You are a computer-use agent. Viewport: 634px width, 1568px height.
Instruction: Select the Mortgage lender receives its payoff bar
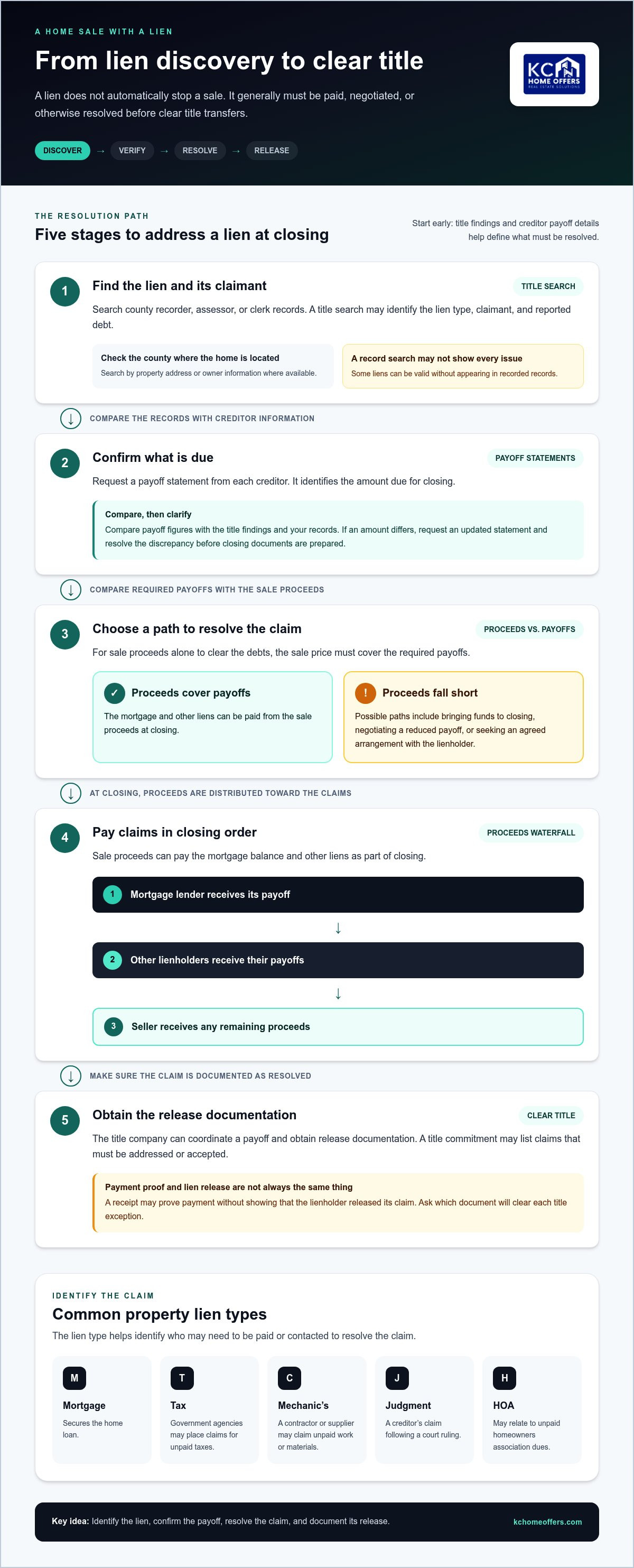pos(338,894)
